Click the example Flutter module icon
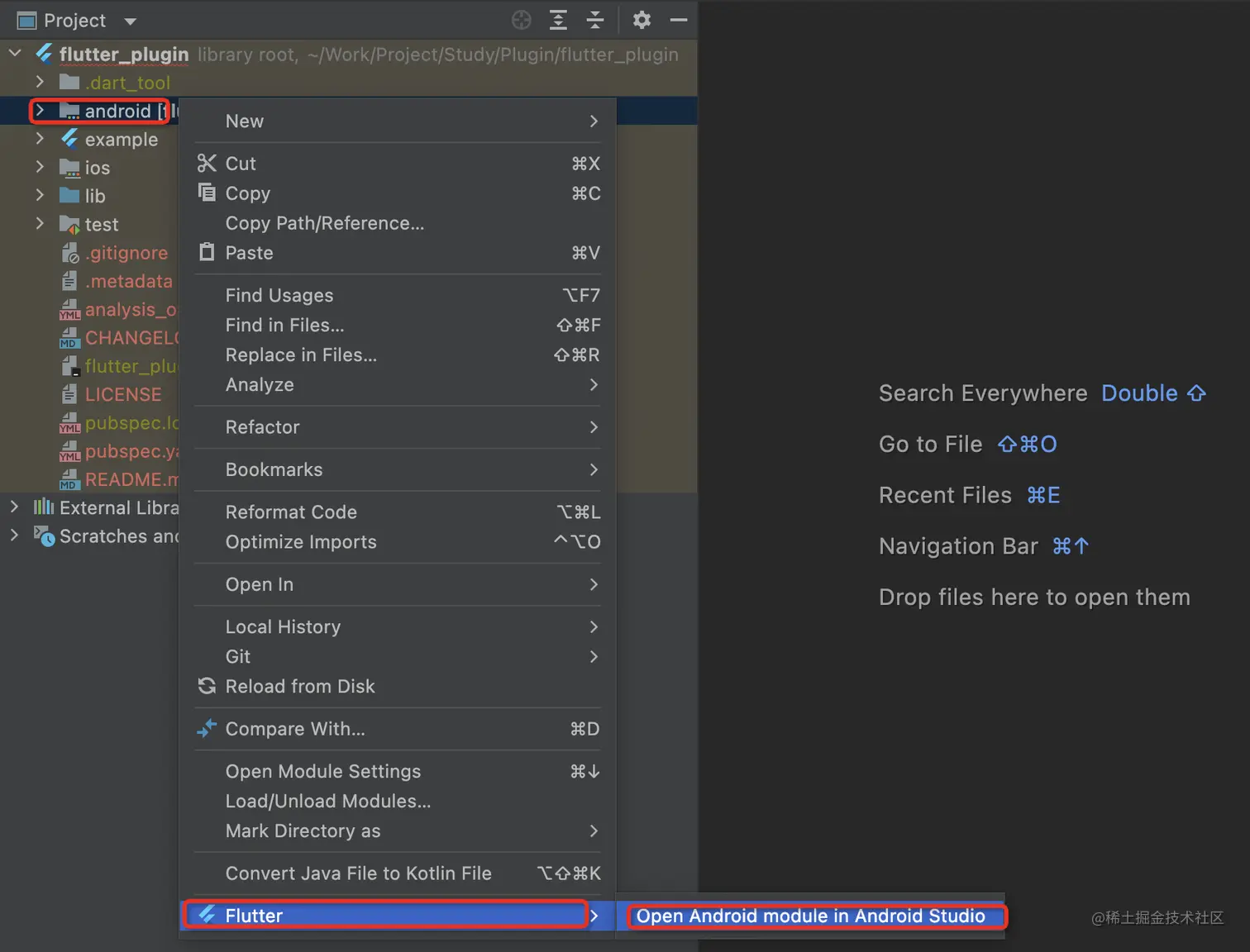 click(69, 139)
